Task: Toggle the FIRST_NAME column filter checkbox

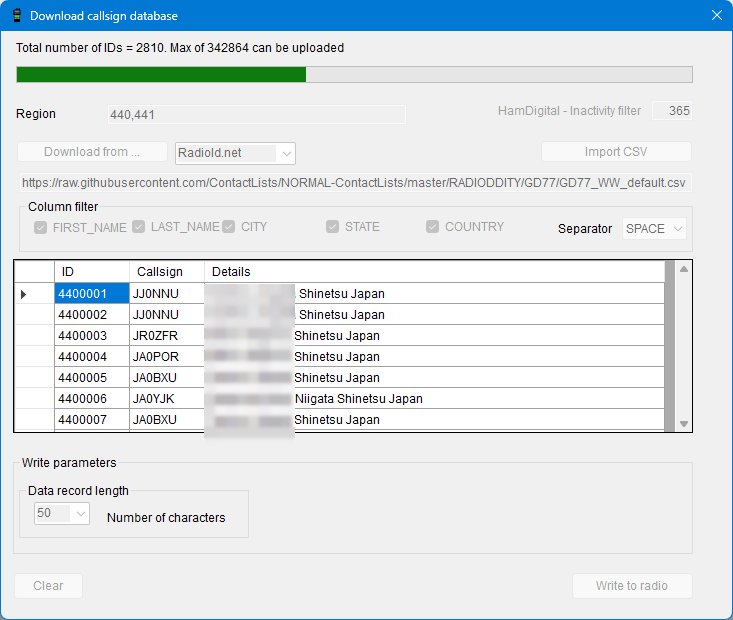Action: [41, 227]
